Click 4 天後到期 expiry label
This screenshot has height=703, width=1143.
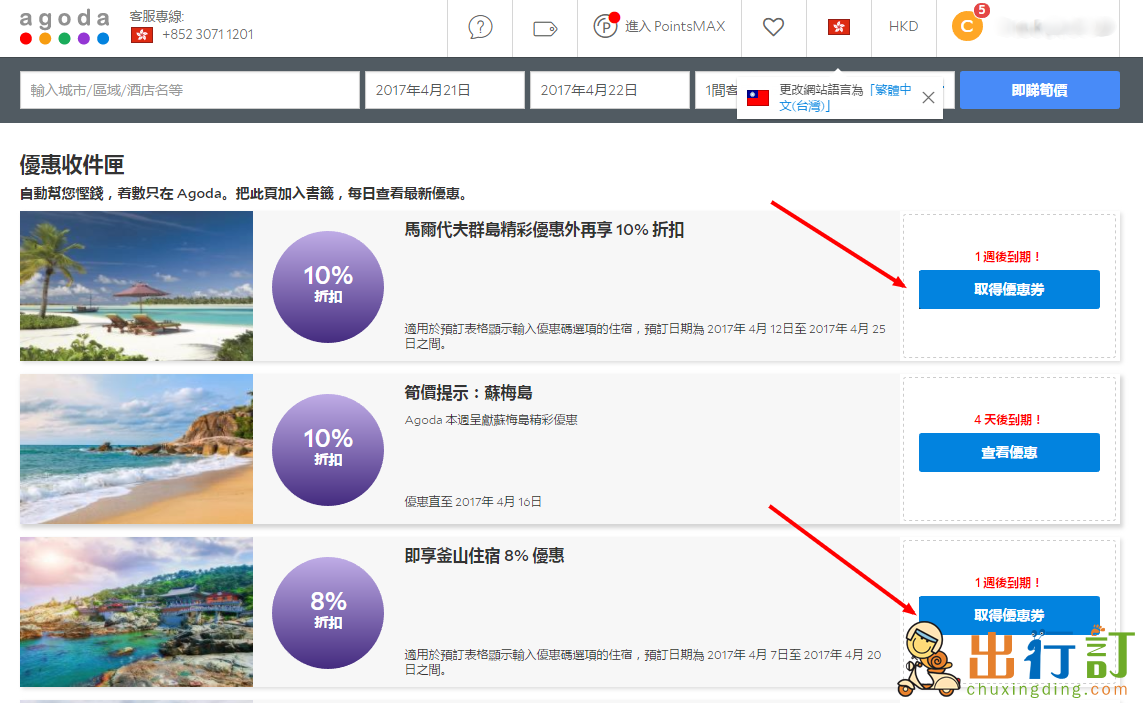(1009, 419)
